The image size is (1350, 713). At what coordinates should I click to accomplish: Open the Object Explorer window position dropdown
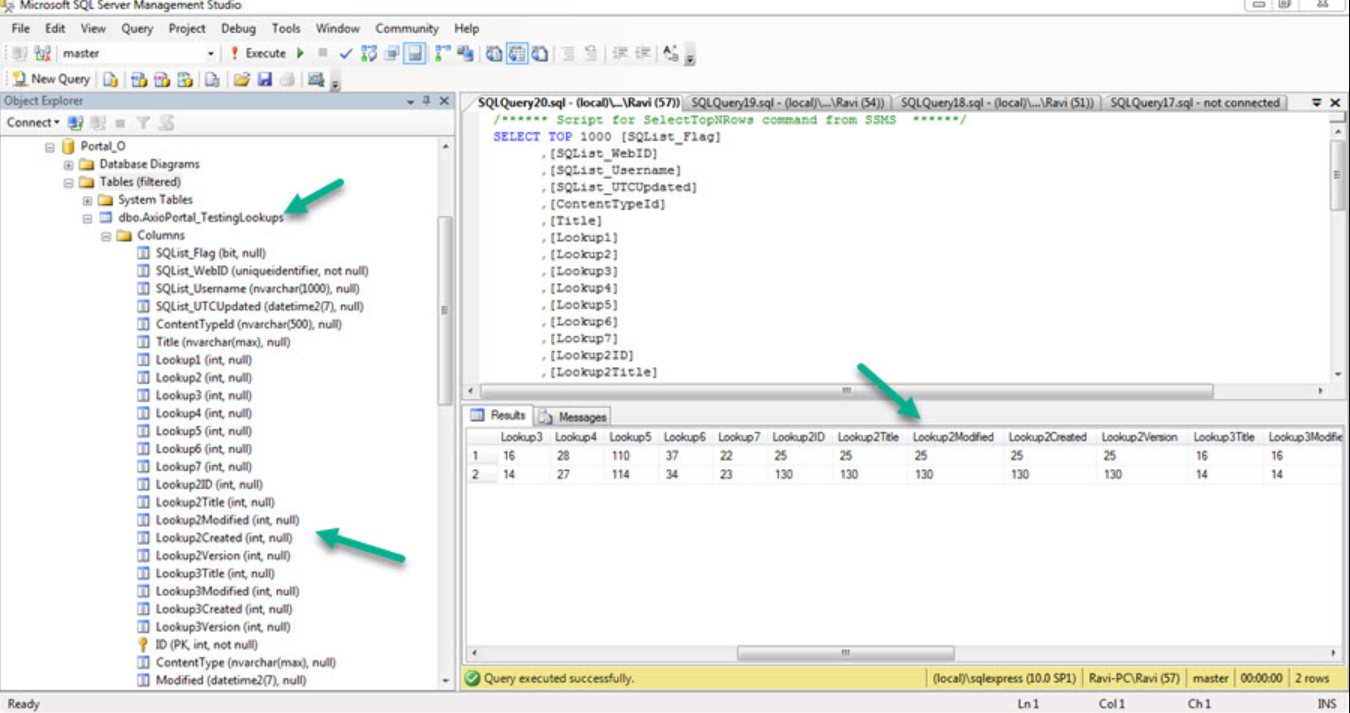411,101
